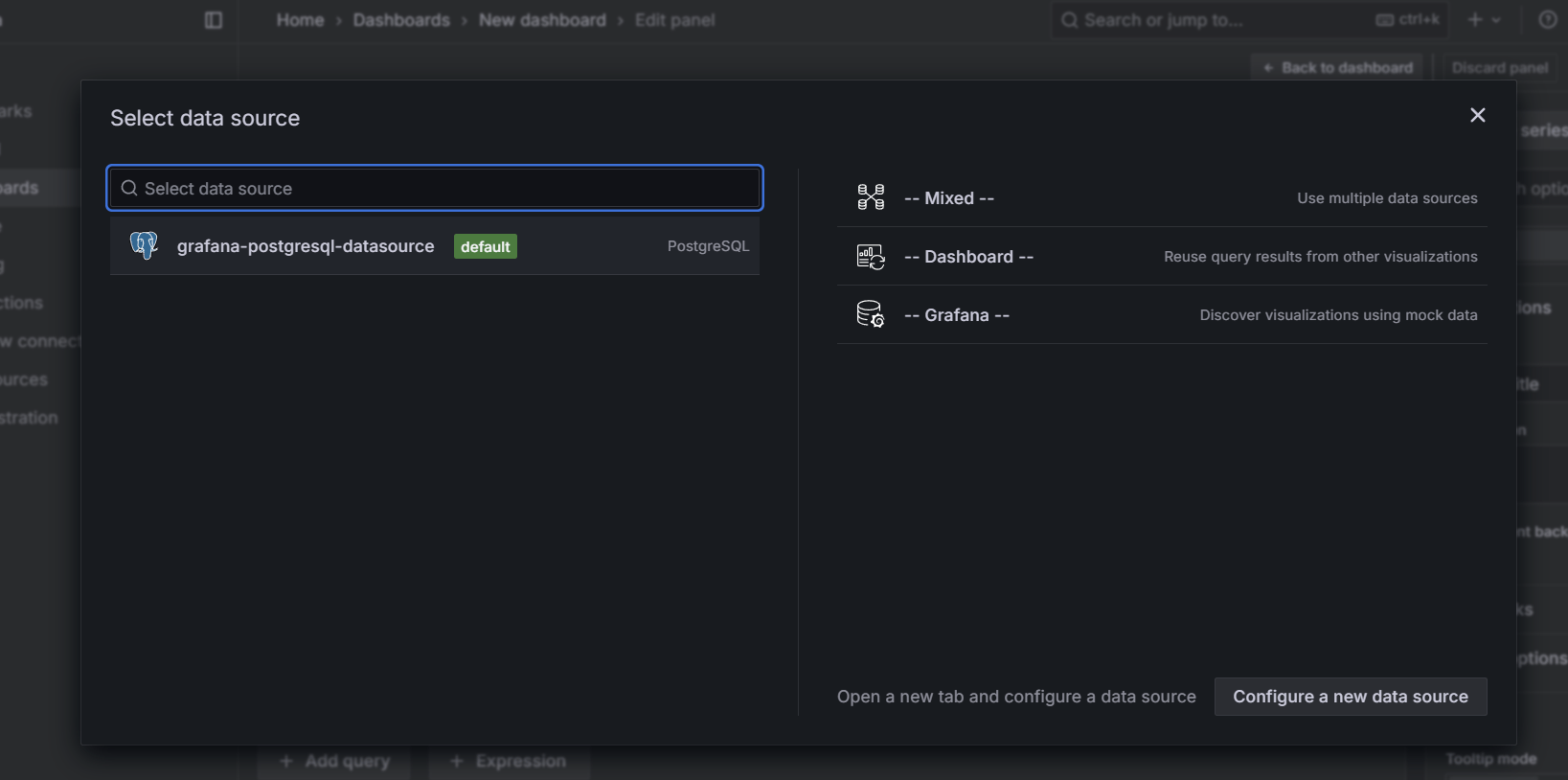This screenshot has height=780, width=1568.
Task: Click Configure a new data source button
Action: click(x=1351, y=697)
